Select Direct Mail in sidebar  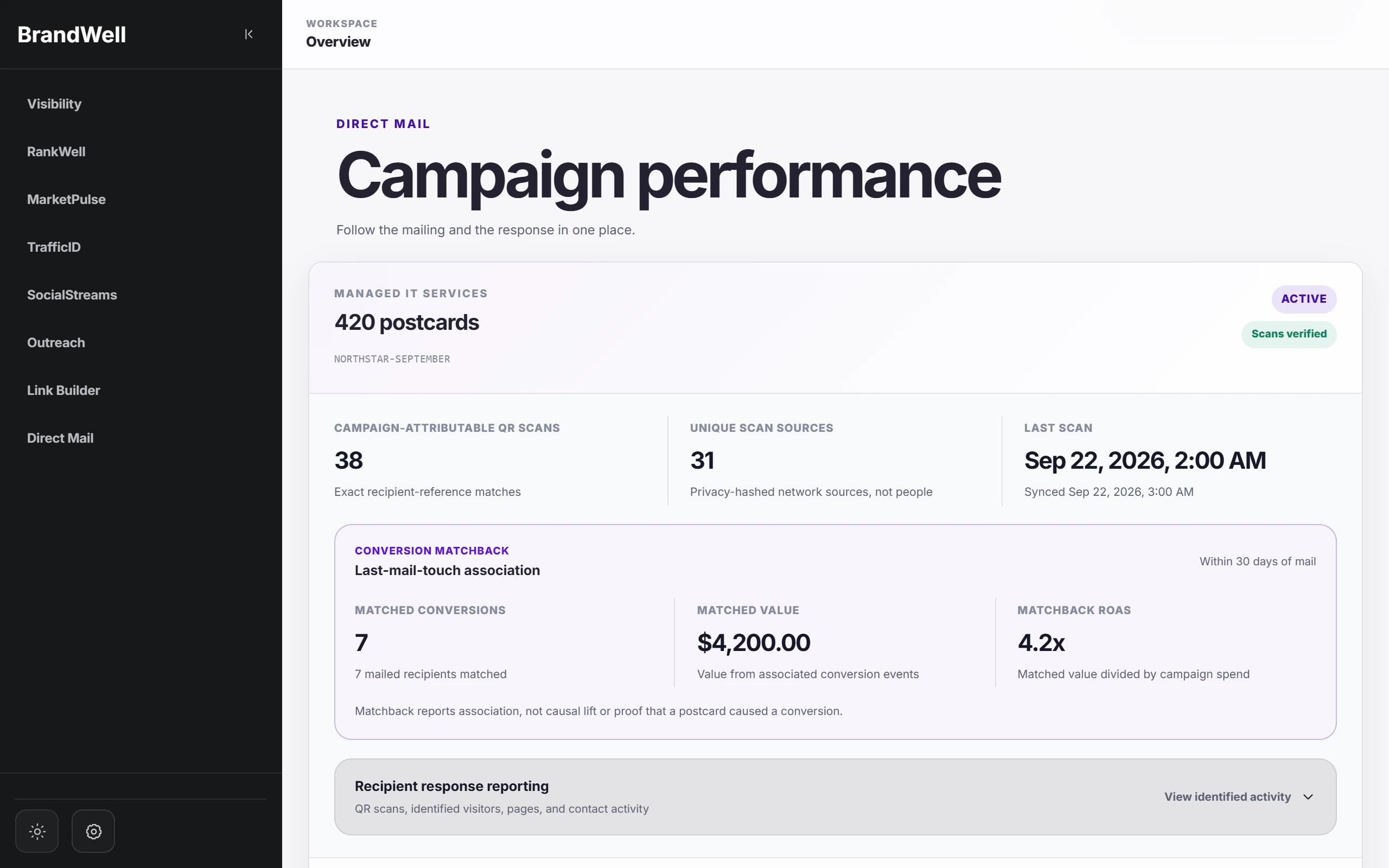pyautogui.click(x=60, y=437)
